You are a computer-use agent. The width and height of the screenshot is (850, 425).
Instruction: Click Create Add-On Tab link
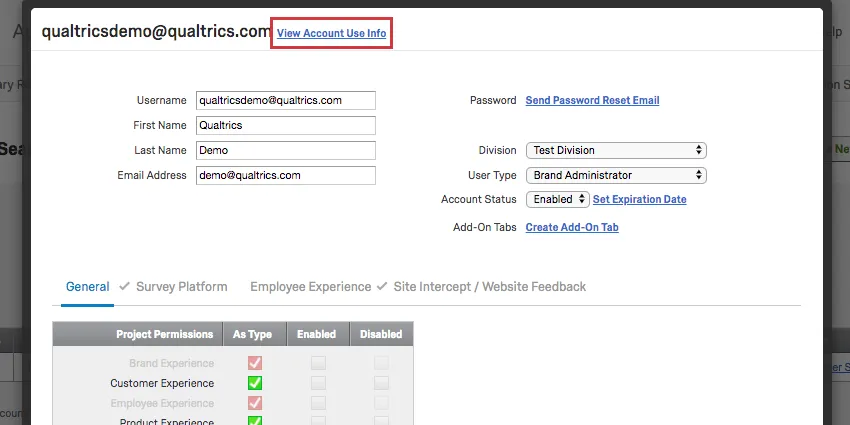pyautogui.click(x=572, y=227)
